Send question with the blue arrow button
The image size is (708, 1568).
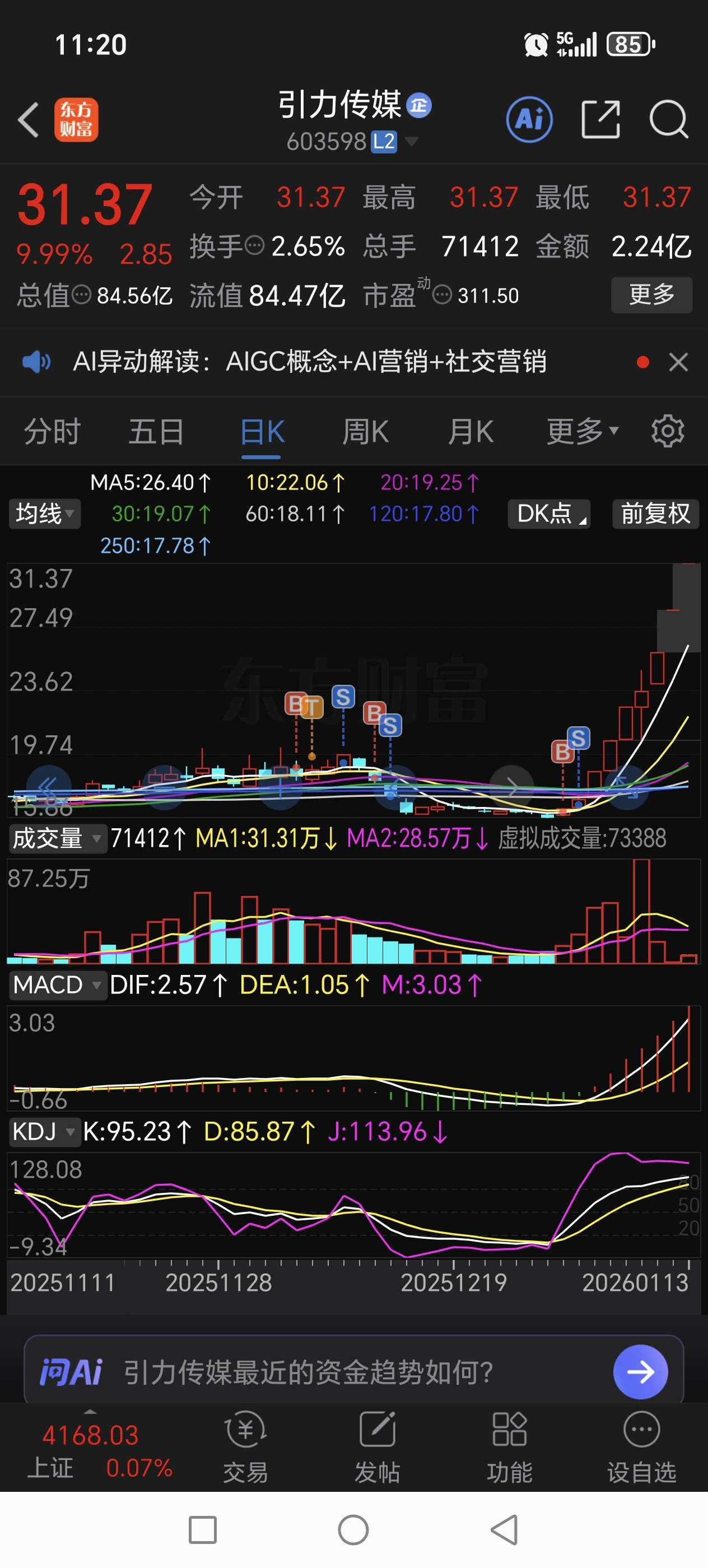point(640,1371)
